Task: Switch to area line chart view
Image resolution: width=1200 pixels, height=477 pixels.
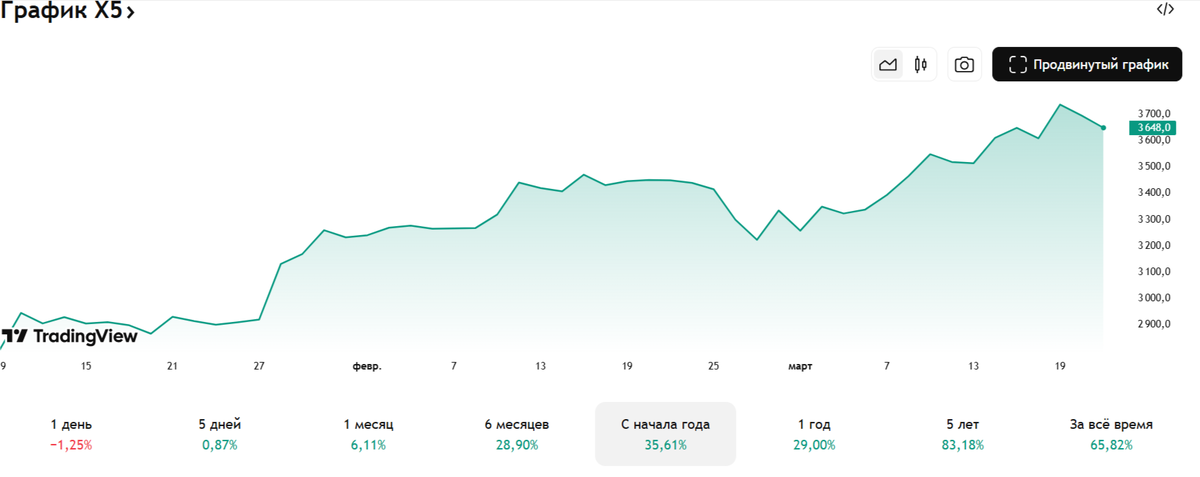Action: click(x=888, y=65)
